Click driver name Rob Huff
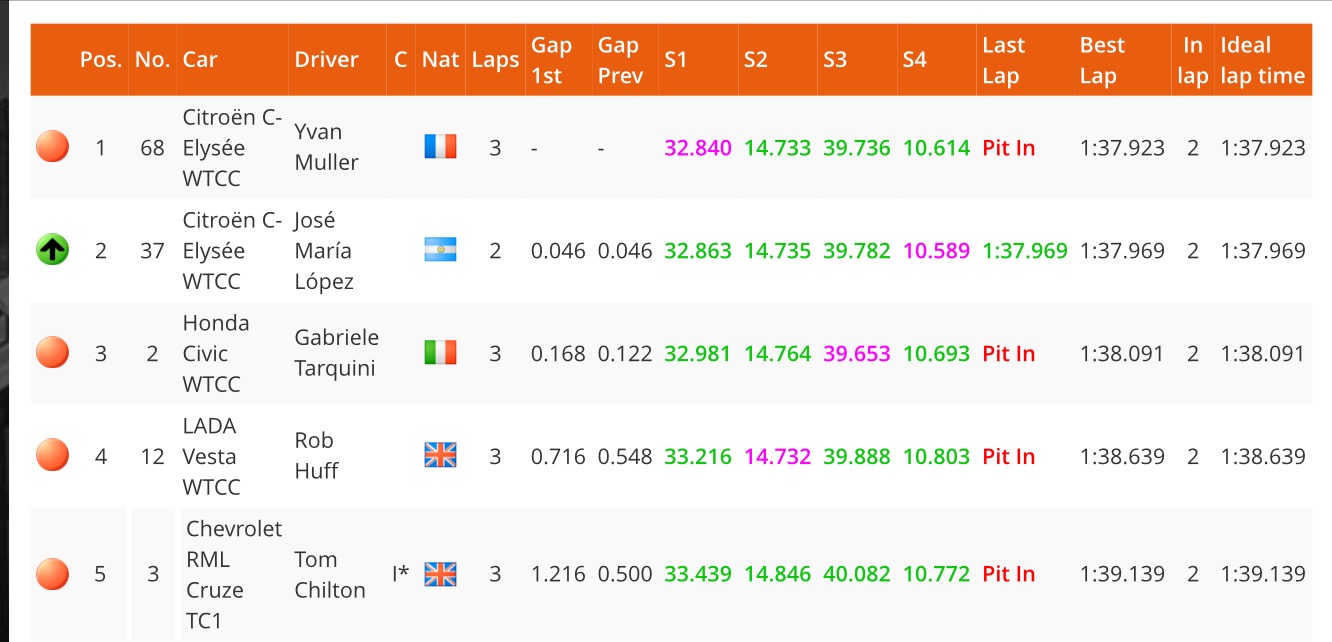 click(315, 456)
